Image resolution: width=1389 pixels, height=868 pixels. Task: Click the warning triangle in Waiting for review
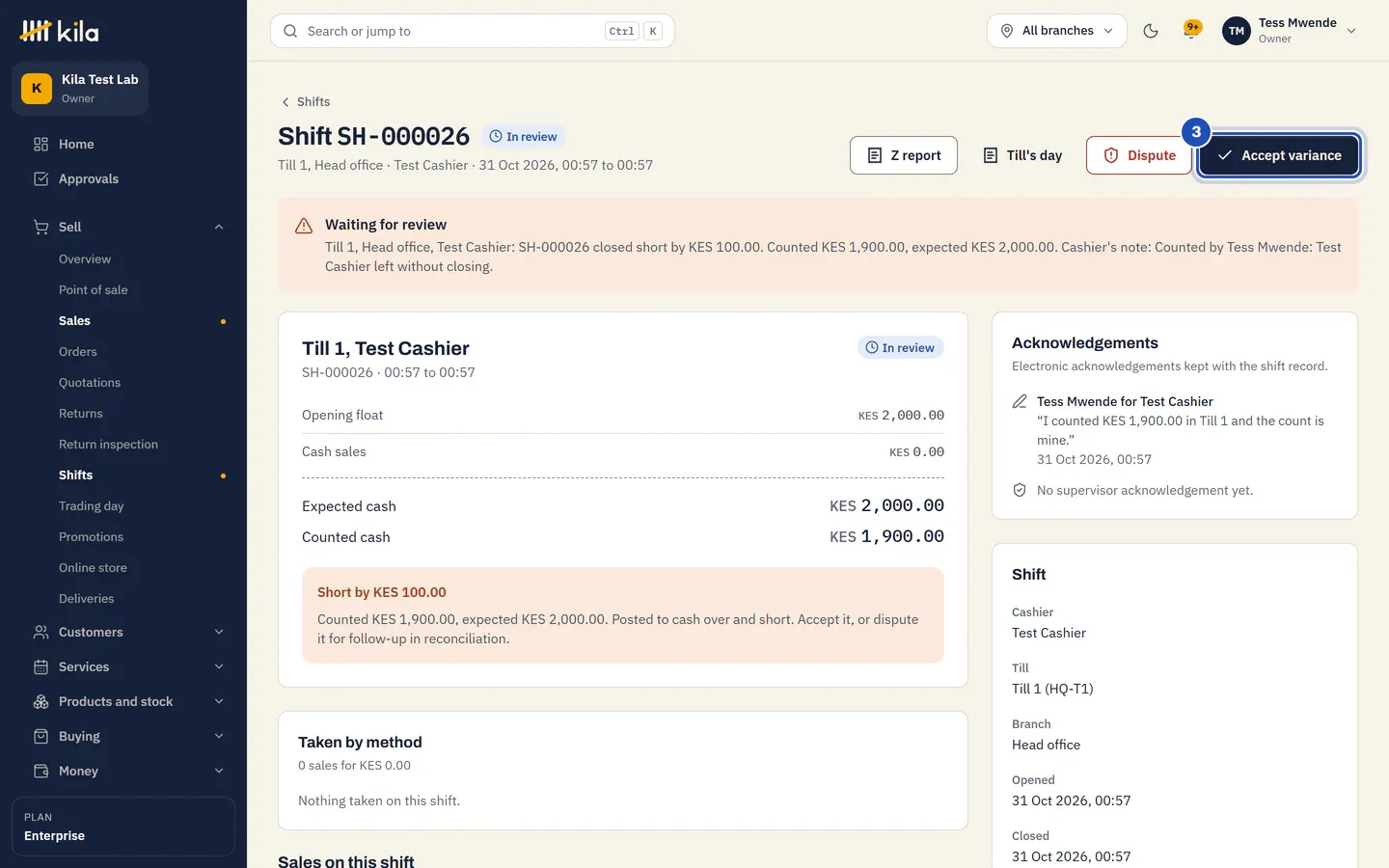pyautogui.click(x=304, y=226)
